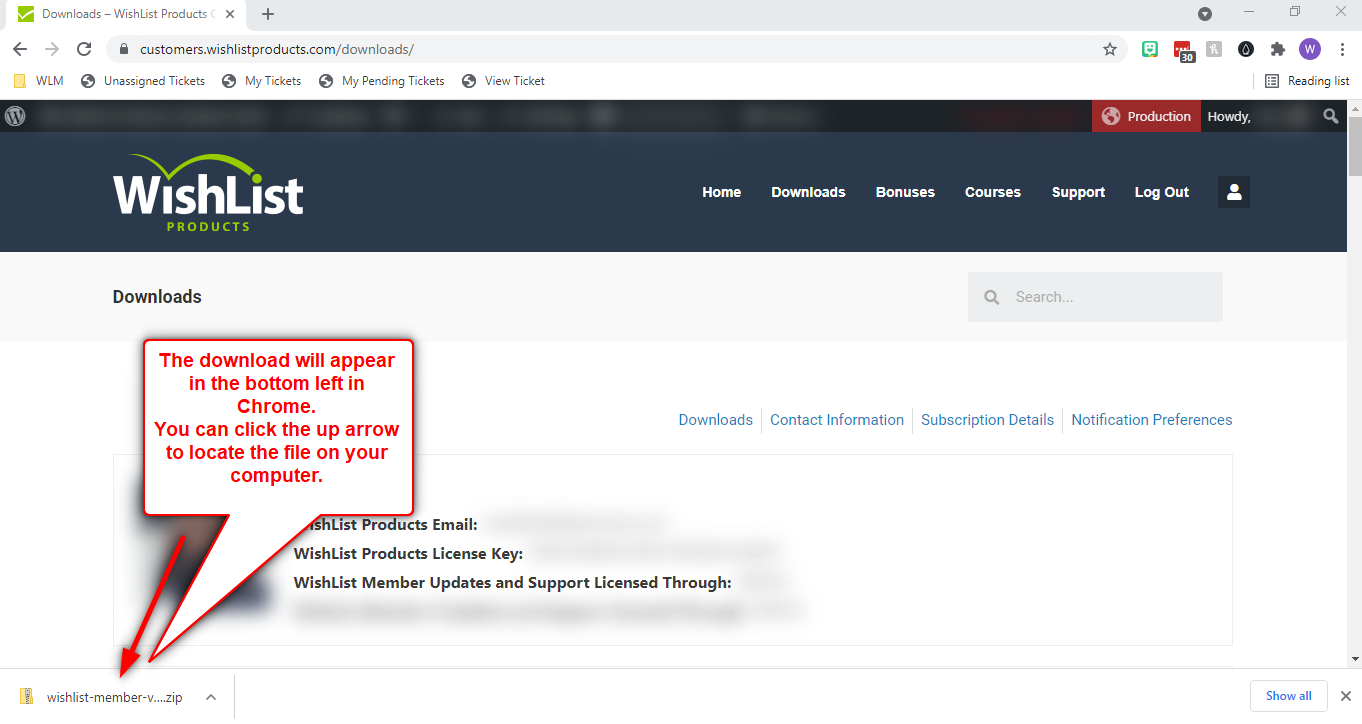Click the WishList Products logo
The height and width of the screenshot is (724, 1362).
(x=208, y=192)
